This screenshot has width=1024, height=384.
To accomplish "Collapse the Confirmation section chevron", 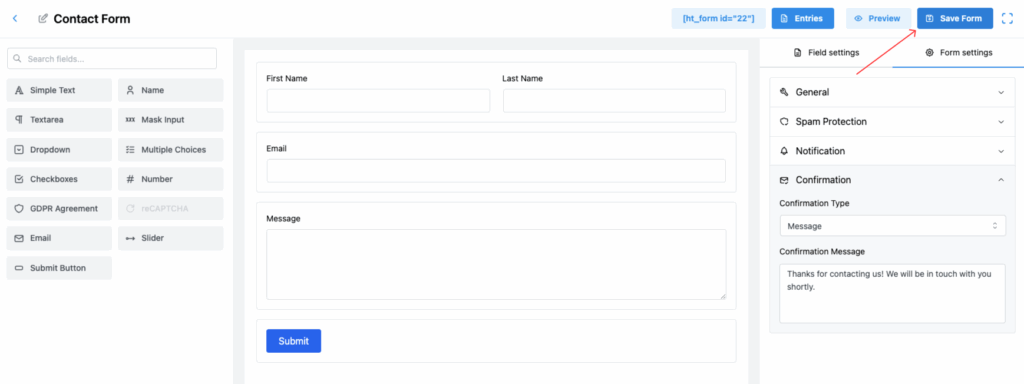I will coord(1001,180).
